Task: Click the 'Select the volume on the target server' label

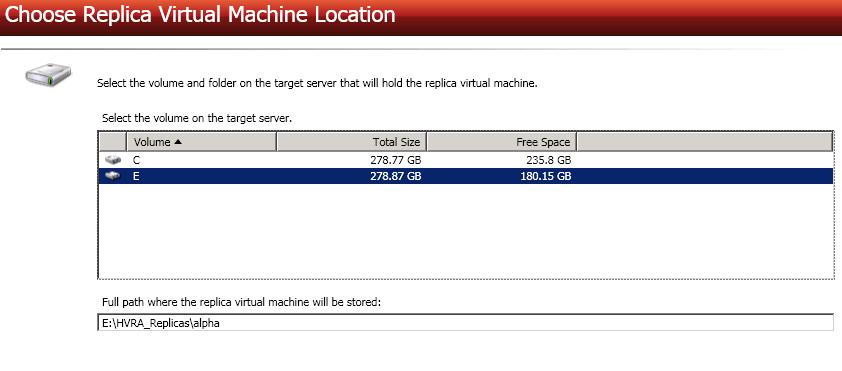Action: (x=197, y=118)
